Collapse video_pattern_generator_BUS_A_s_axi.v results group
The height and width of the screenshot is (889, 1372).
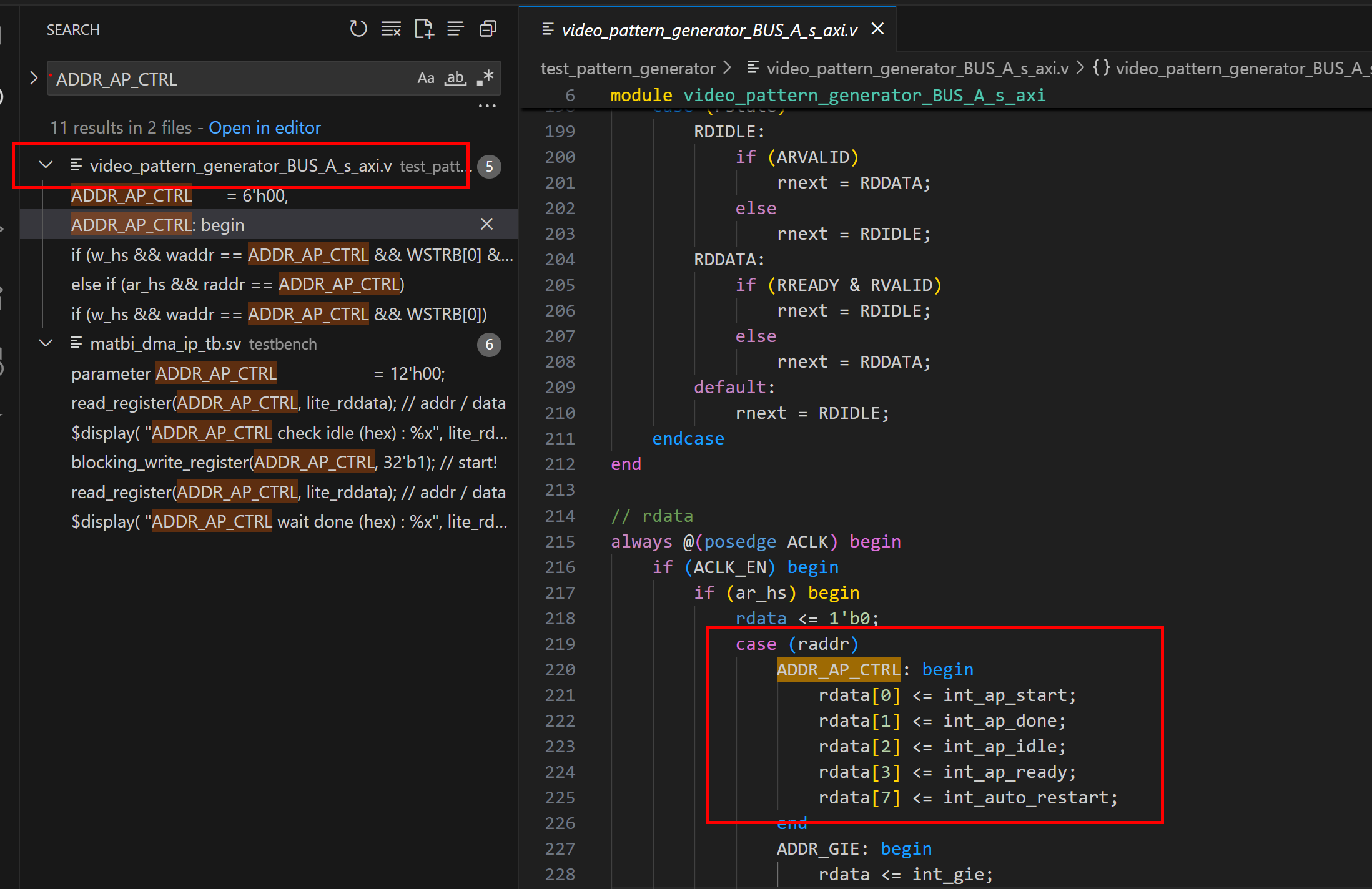click(x=46, y=165)
